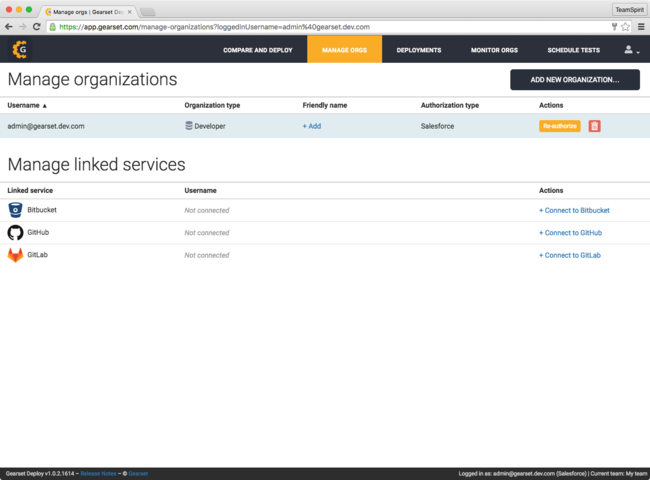The image size is (650, 480).
Task: Delete the admin@gearset.dev.com organization with trash icon
Action: point(594,126)
